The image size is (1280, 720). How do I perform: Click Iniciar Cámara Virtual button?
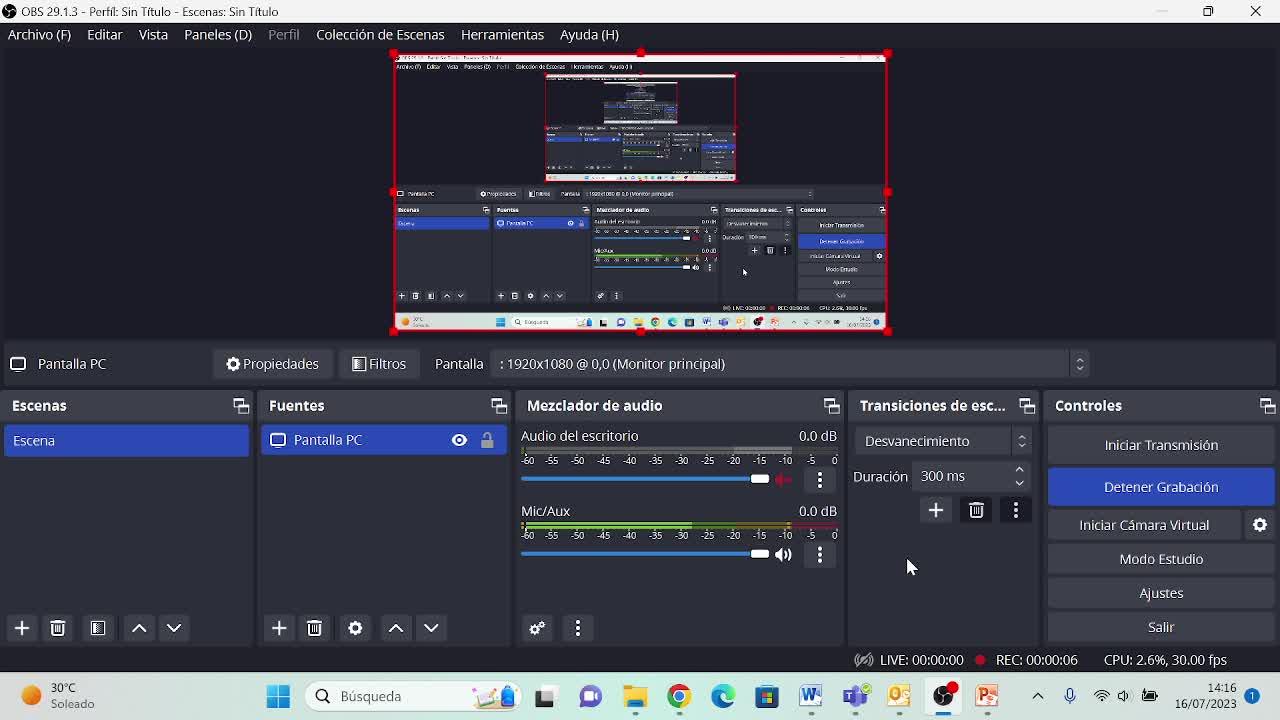coord(1144,525)
